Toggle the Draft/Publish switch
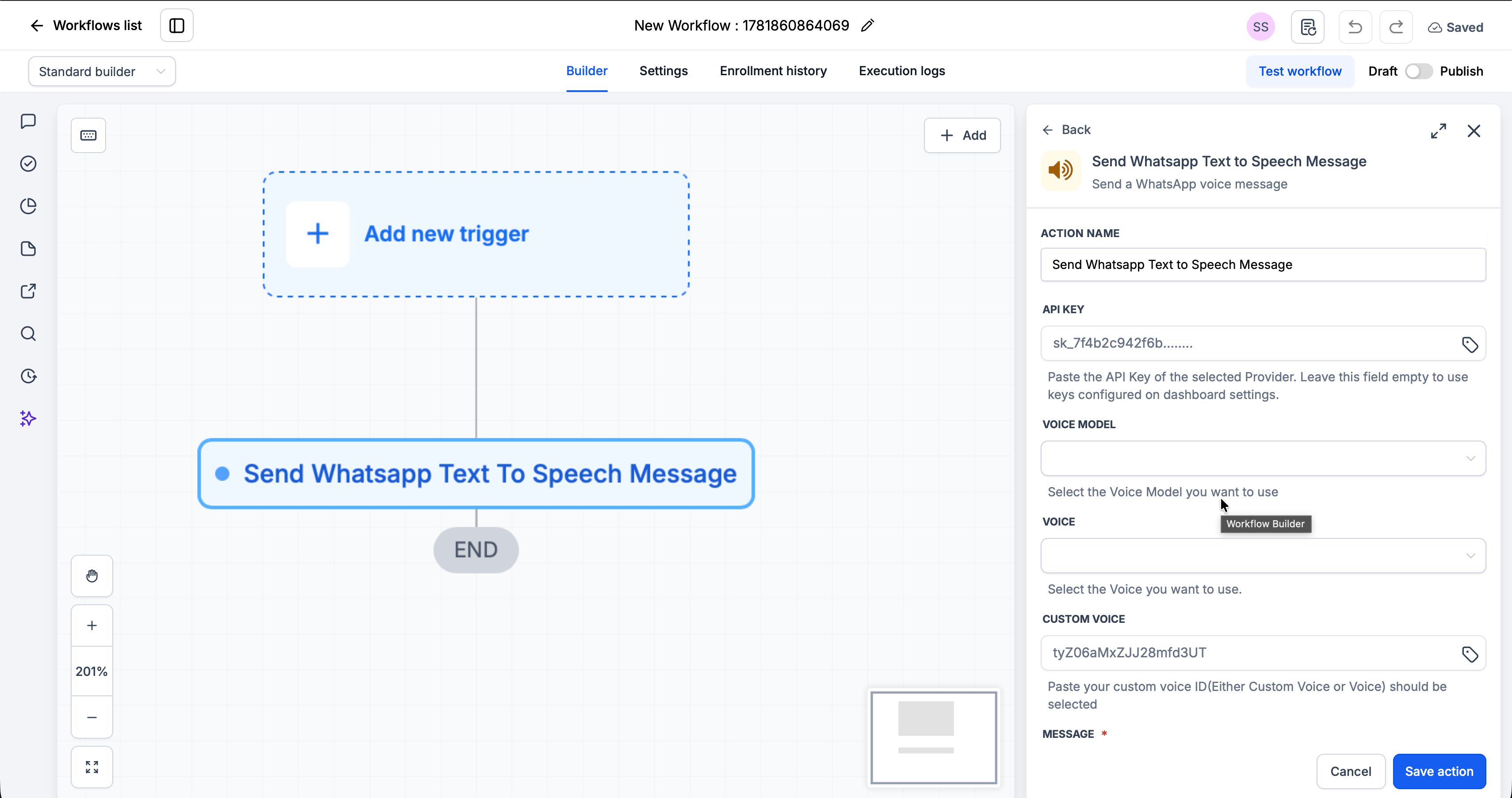This screenshot has height=798, width=1512. [x=1418, y=72]
